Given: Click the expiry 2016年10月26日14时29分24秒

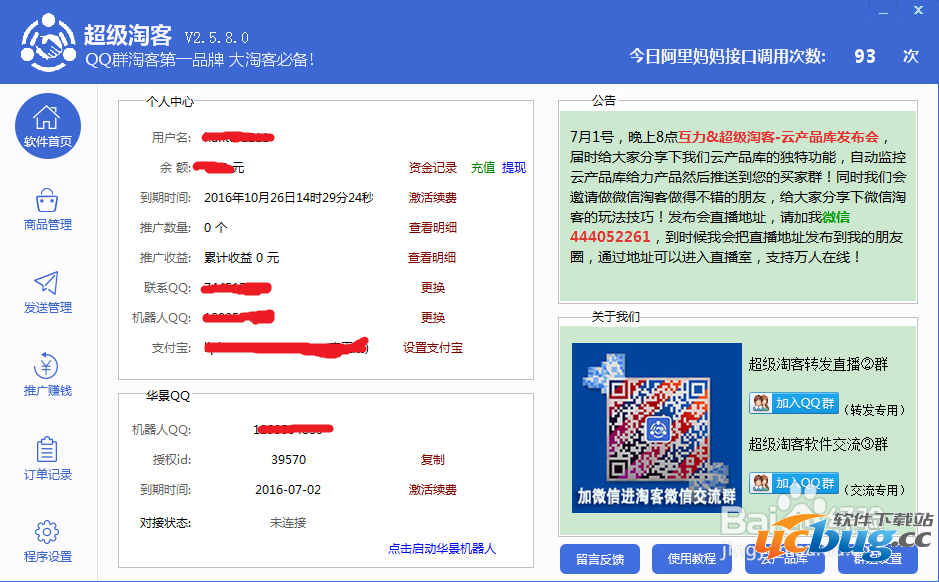Looking at the screenshot, I should [289, 198].
